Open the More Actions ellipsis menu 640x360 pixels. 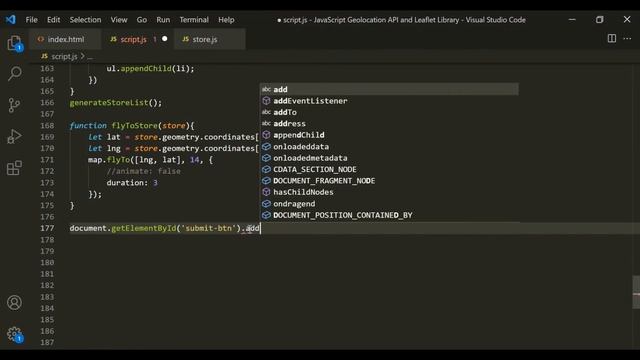[627, 39]
